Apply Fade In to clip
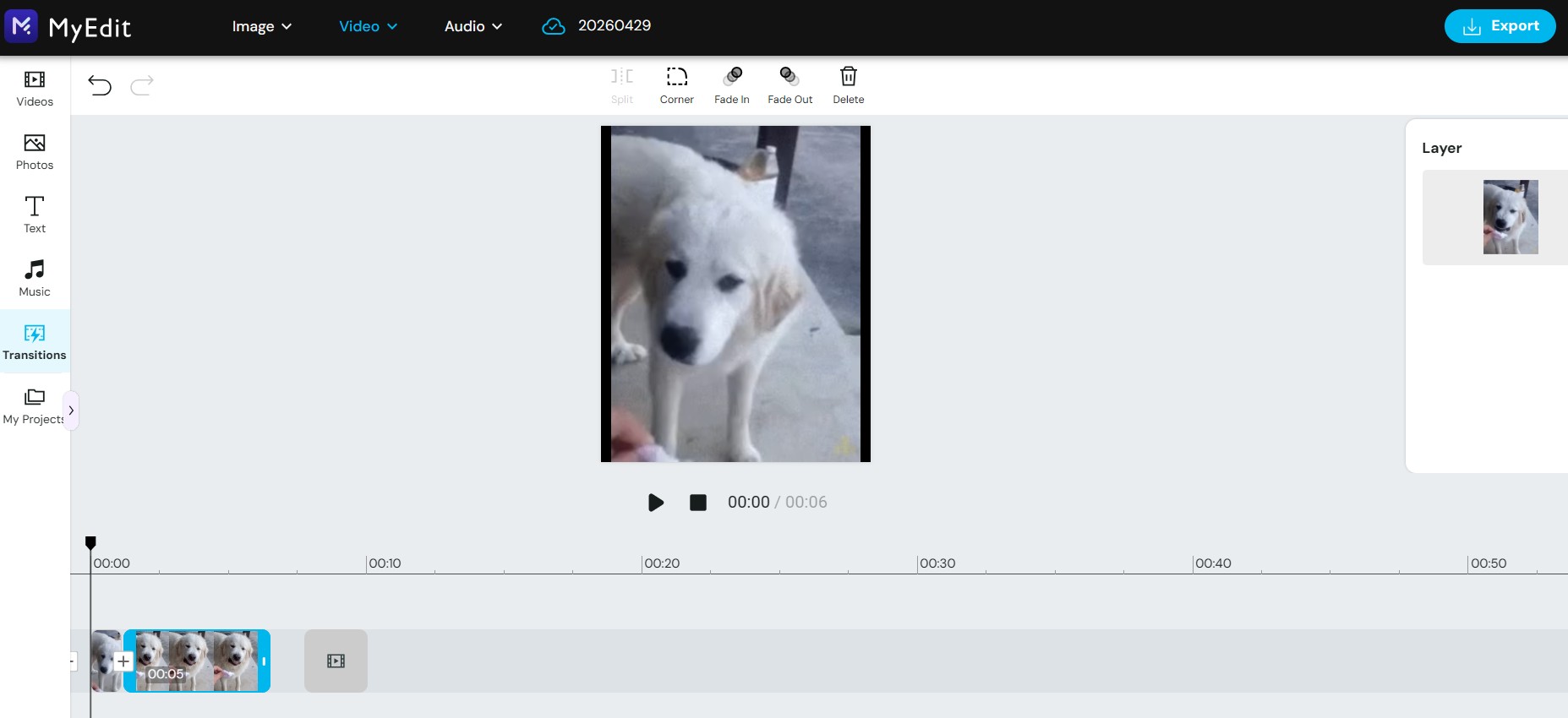This screenshot has width=1568, height=718. click(732, 86)
